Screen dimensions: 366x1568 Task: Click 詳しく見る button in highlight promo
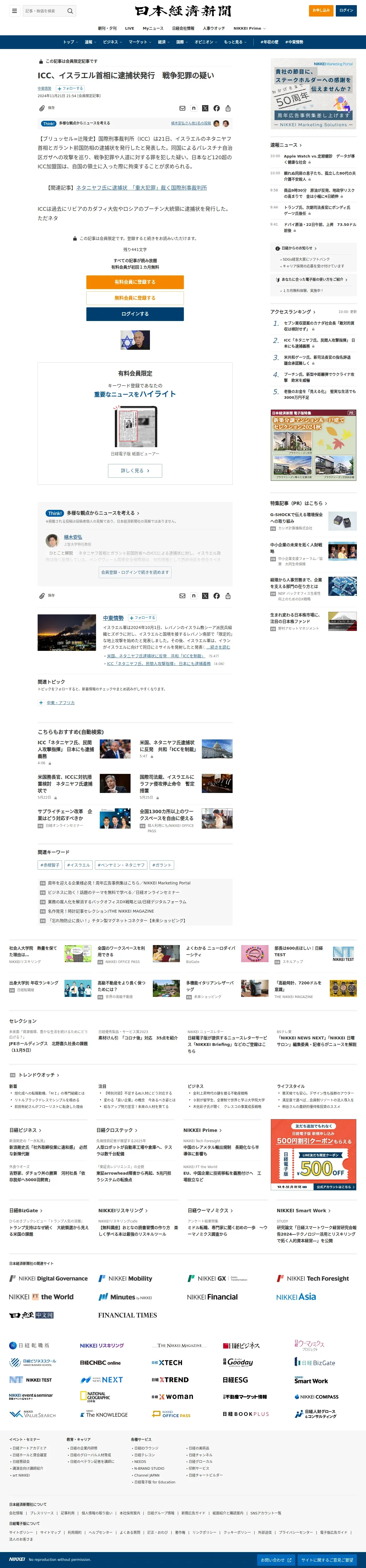[x=135, y=471]
